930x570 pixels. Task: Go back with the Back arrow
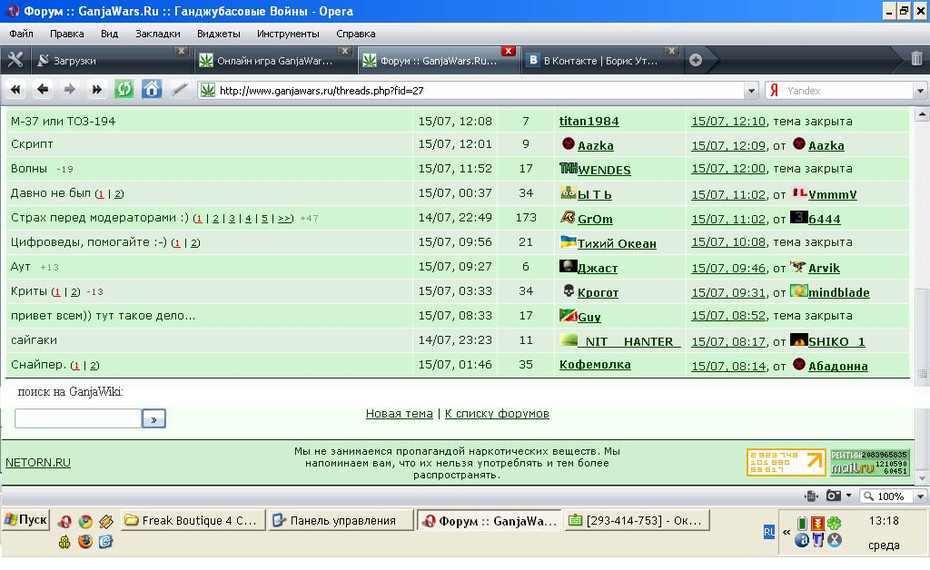coord(42,90)
